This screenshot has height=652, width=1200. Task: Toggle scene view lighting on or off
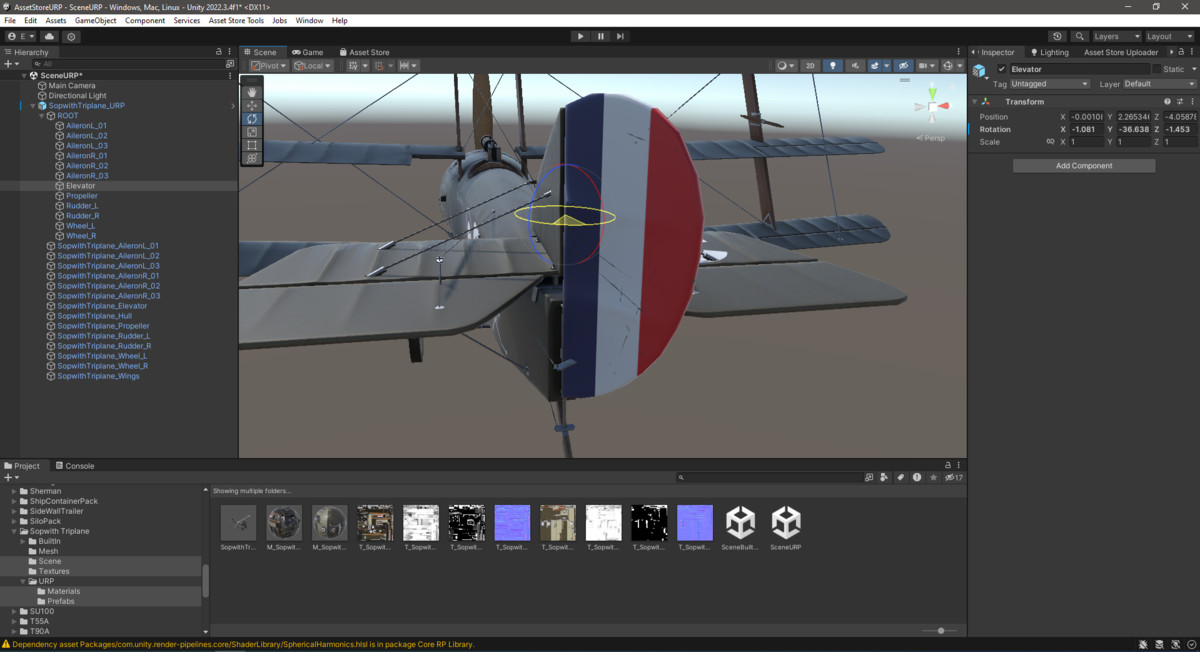834,65
